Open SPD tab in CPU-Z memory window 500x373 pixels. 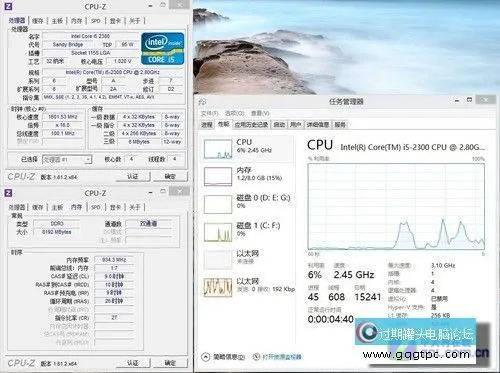pos(96,207)
